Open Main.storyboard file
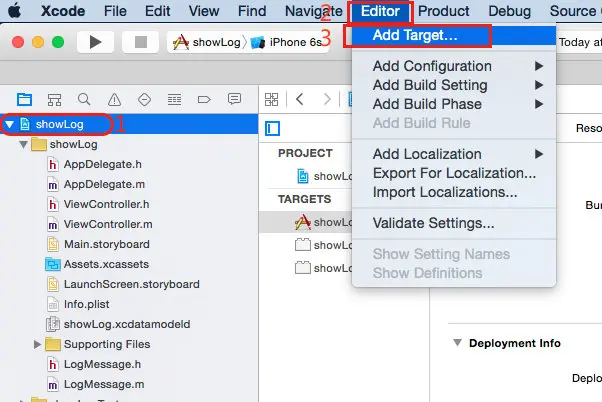The width and height of the screenshot is (602, 402). pos(107,244)
